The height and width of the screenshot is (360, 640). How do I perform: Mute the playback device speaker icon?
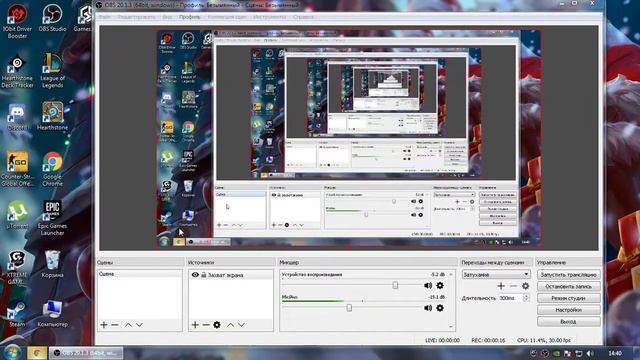428,285
